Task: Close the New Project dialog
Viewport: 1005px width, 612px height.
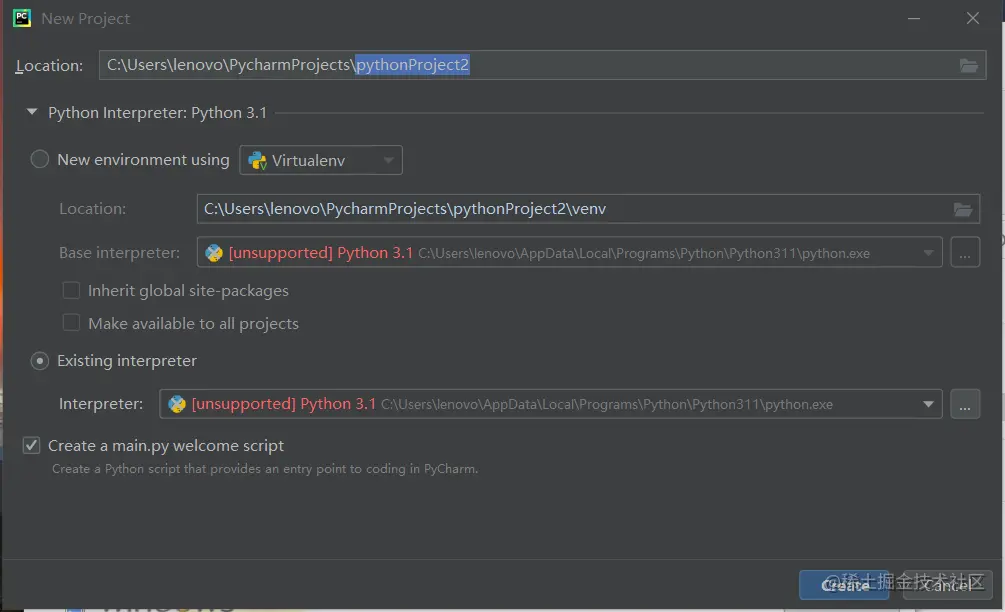Action: [x=972, y=19]
